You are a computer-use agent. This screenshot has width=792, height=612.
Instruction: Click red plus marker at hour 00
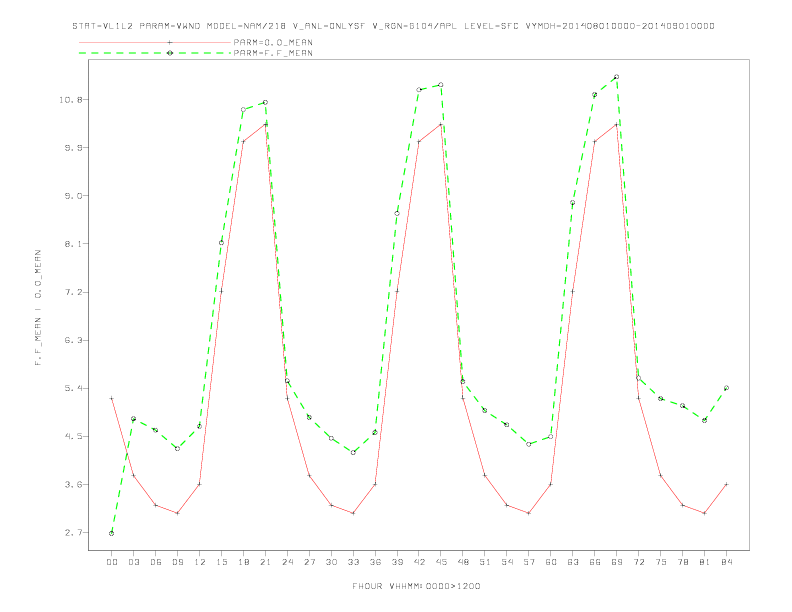[112, 398]
